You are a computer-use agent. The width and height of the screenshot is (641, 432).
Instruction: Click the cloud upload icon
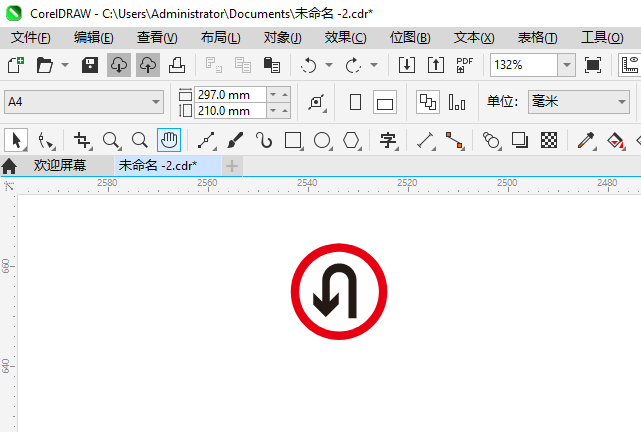point(148,65)
